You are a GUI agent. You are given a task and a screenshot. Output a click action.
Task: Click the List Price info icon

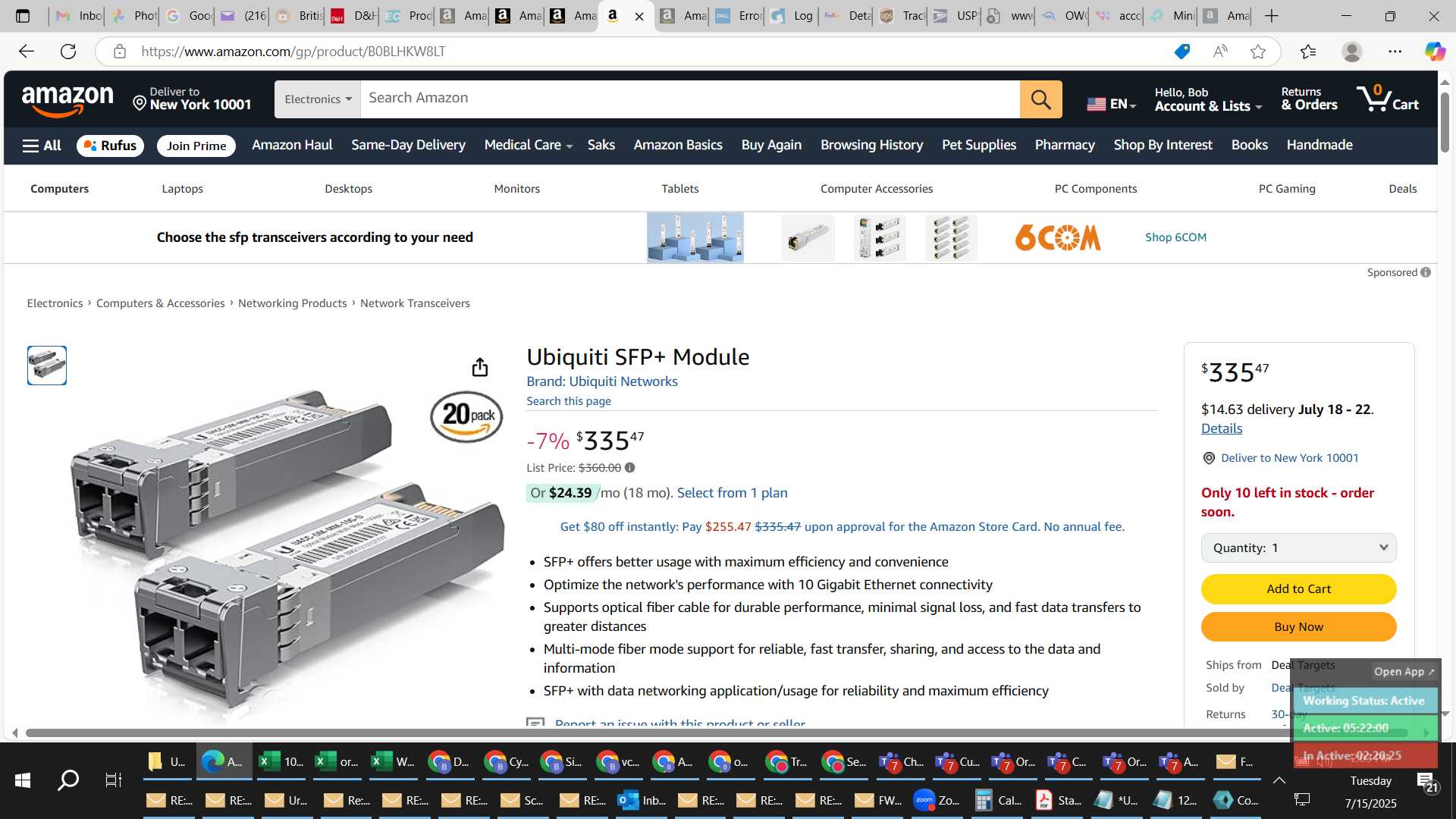tap(629, 468)
